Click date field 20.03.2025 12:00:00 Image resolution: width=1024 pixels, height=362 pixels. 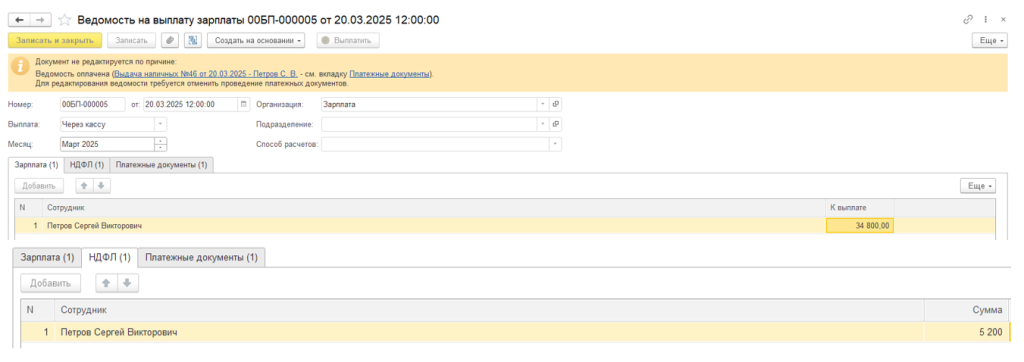(190, 104)
